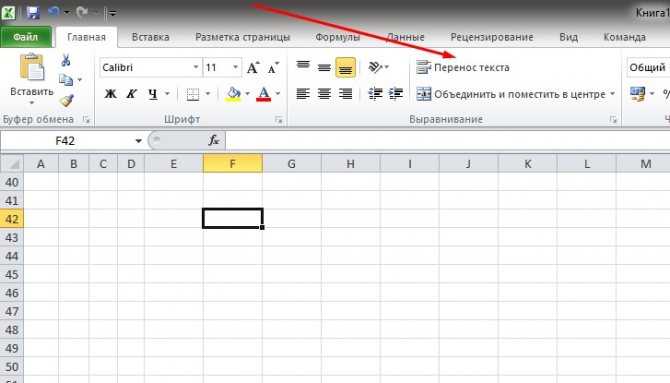
Task: Apply the yellow fill color bucket
Action: tap(233, 94)
